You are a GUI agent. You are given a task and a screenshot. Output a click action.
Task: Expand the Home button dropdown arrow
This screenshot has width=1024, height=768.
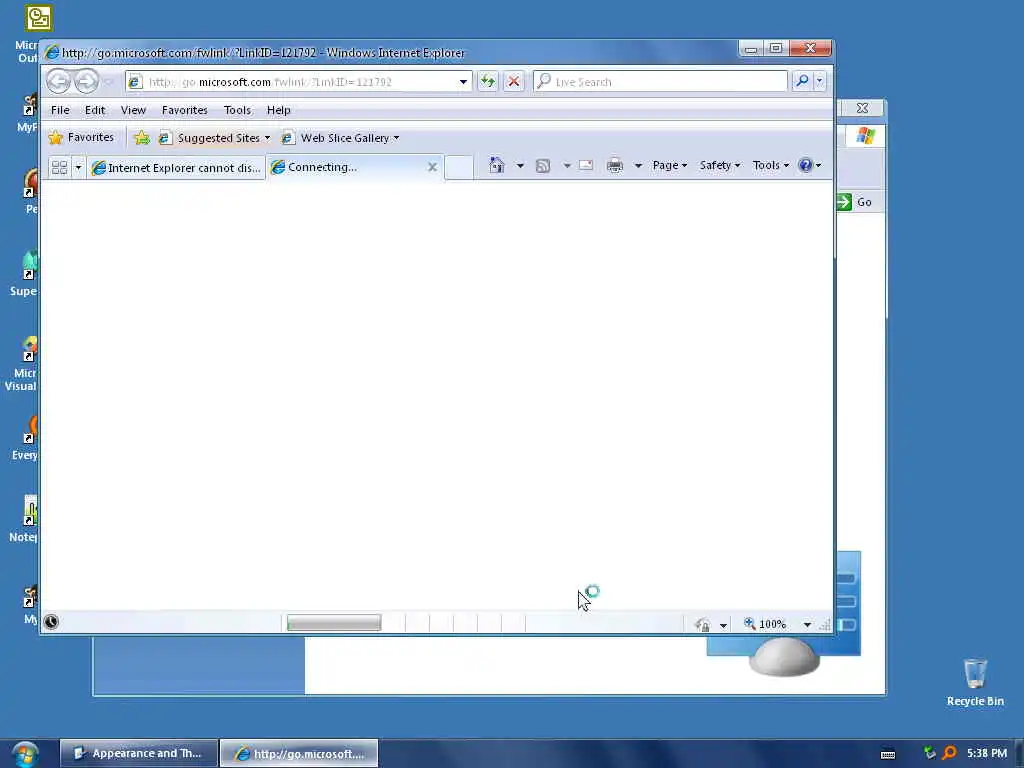pos(520,166)
